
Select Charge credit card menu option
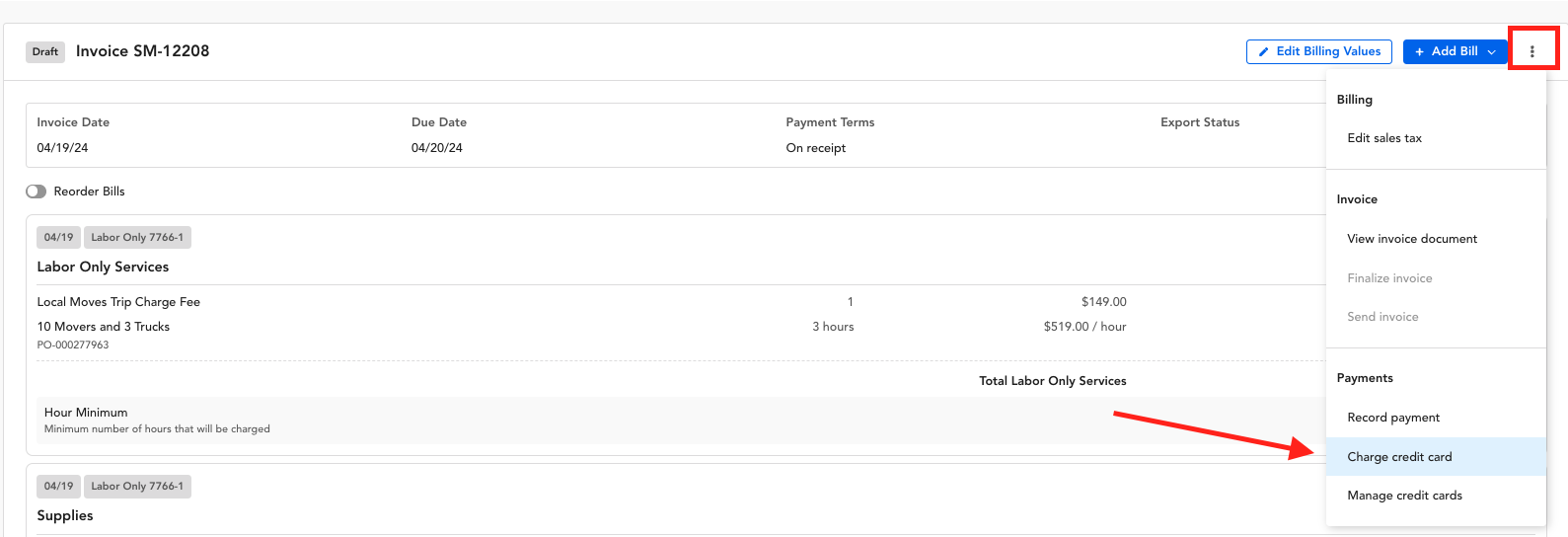pos(1399,457)
